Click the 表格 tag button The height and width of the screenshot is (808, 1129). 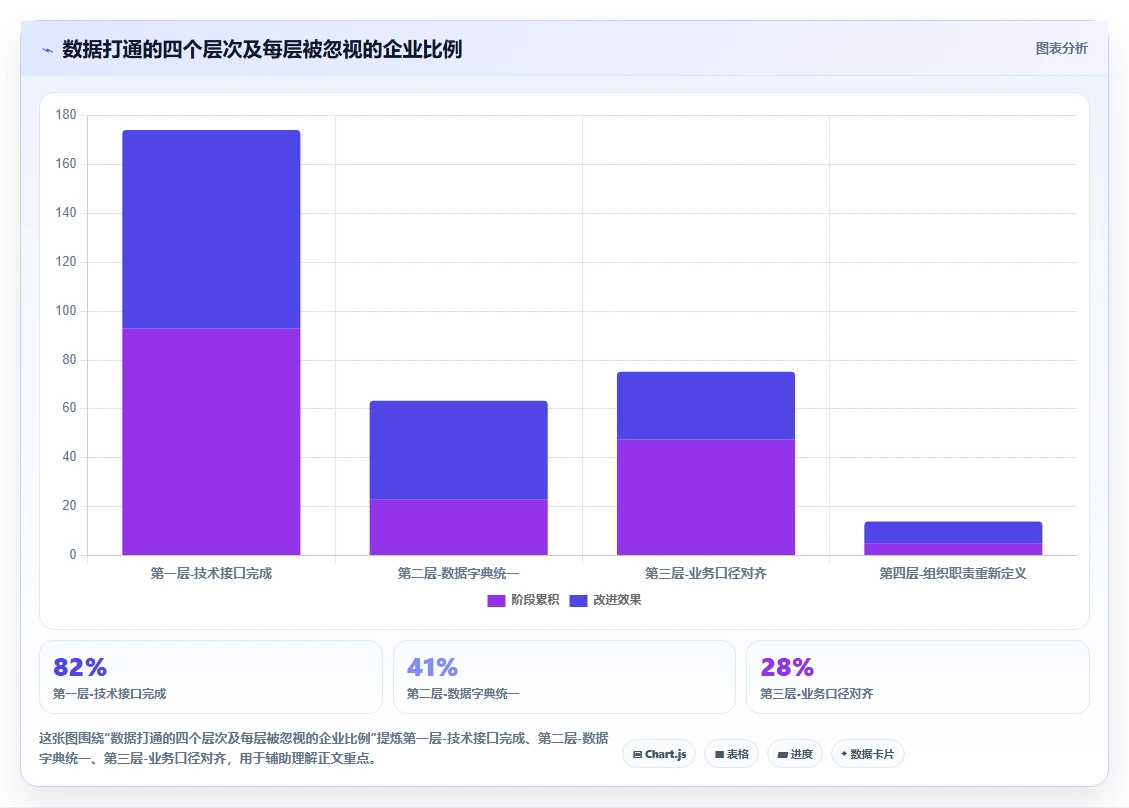[732, 754]
